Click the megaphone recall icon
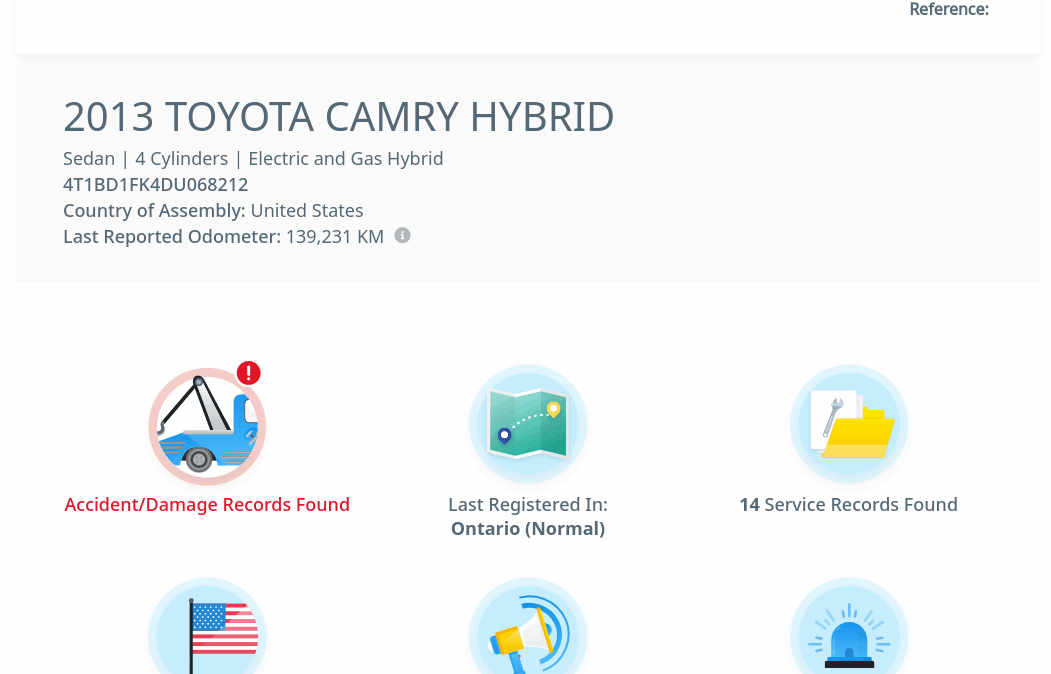 (x=528, y=626)
